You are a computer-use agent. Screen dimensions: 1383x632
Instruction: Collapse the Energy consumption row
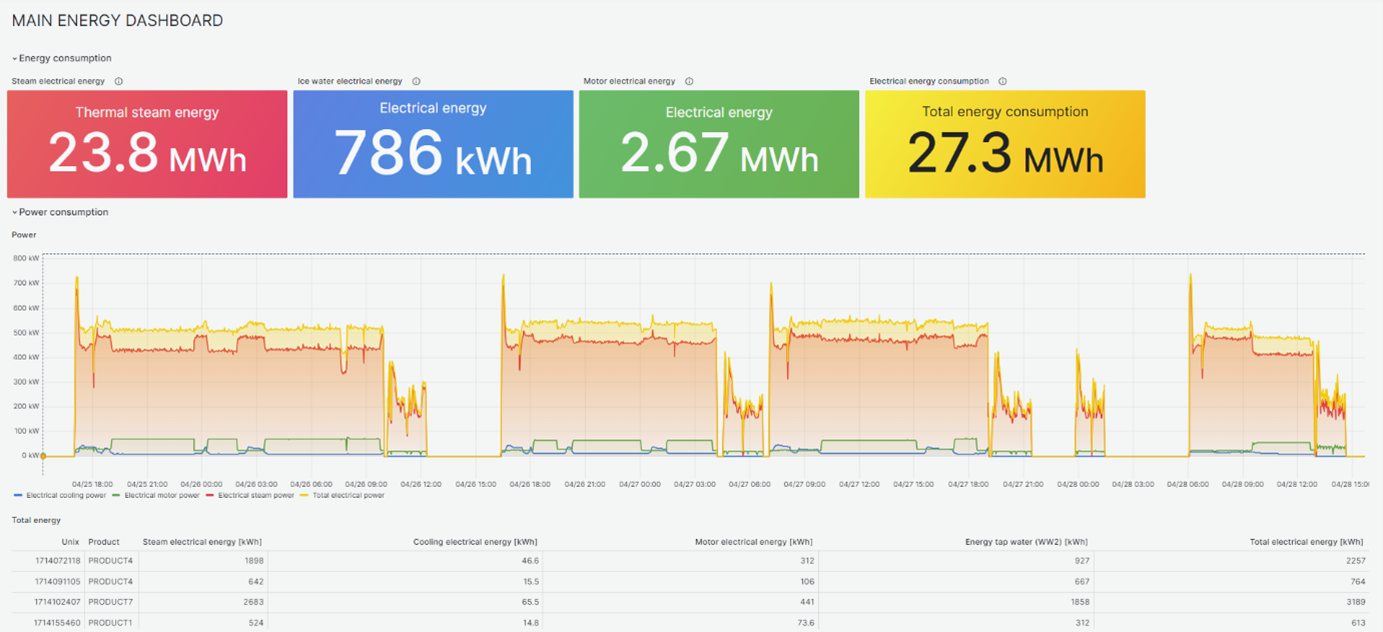(61, 58)
